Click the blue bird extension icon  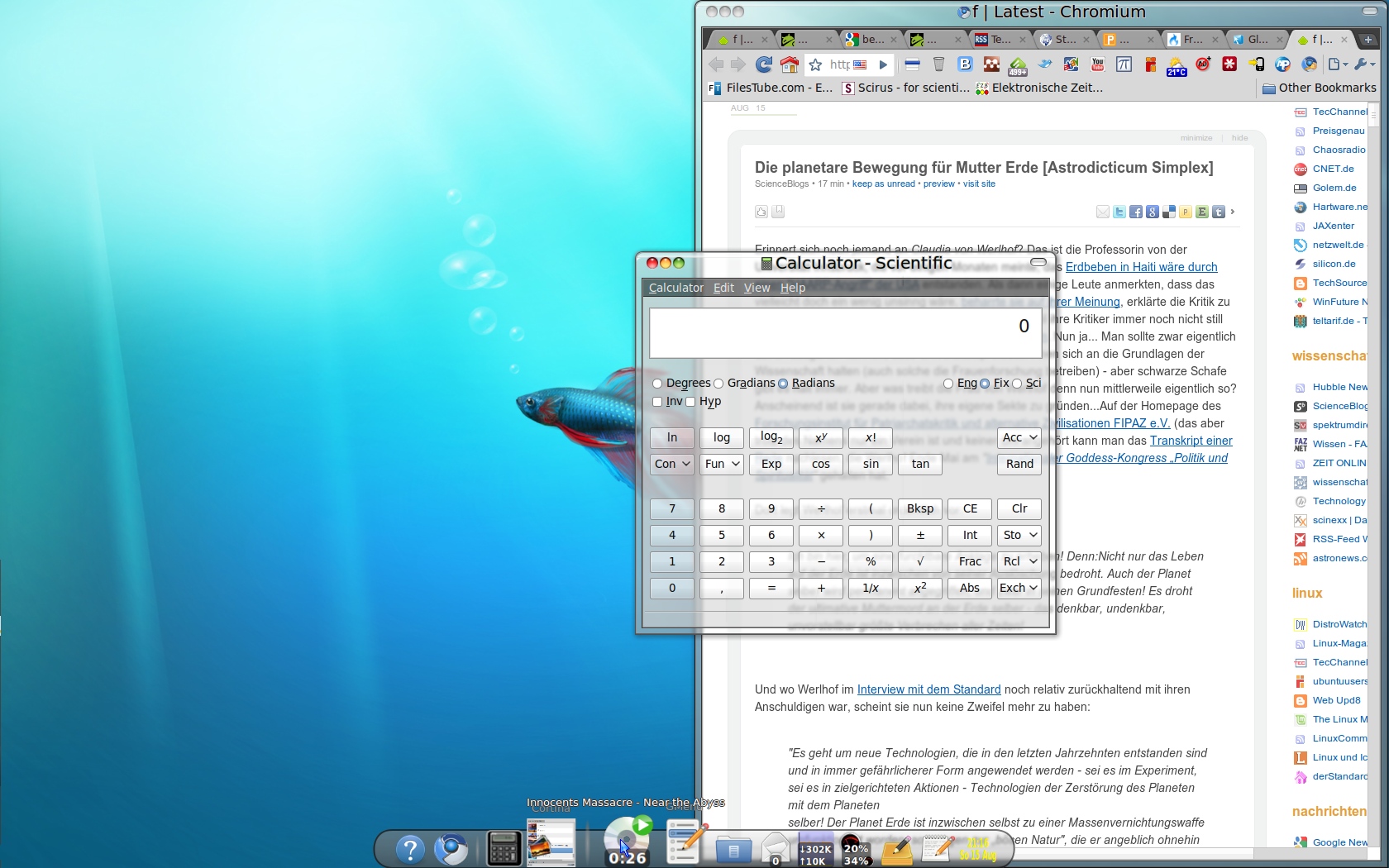click(x=1046, y=64)
